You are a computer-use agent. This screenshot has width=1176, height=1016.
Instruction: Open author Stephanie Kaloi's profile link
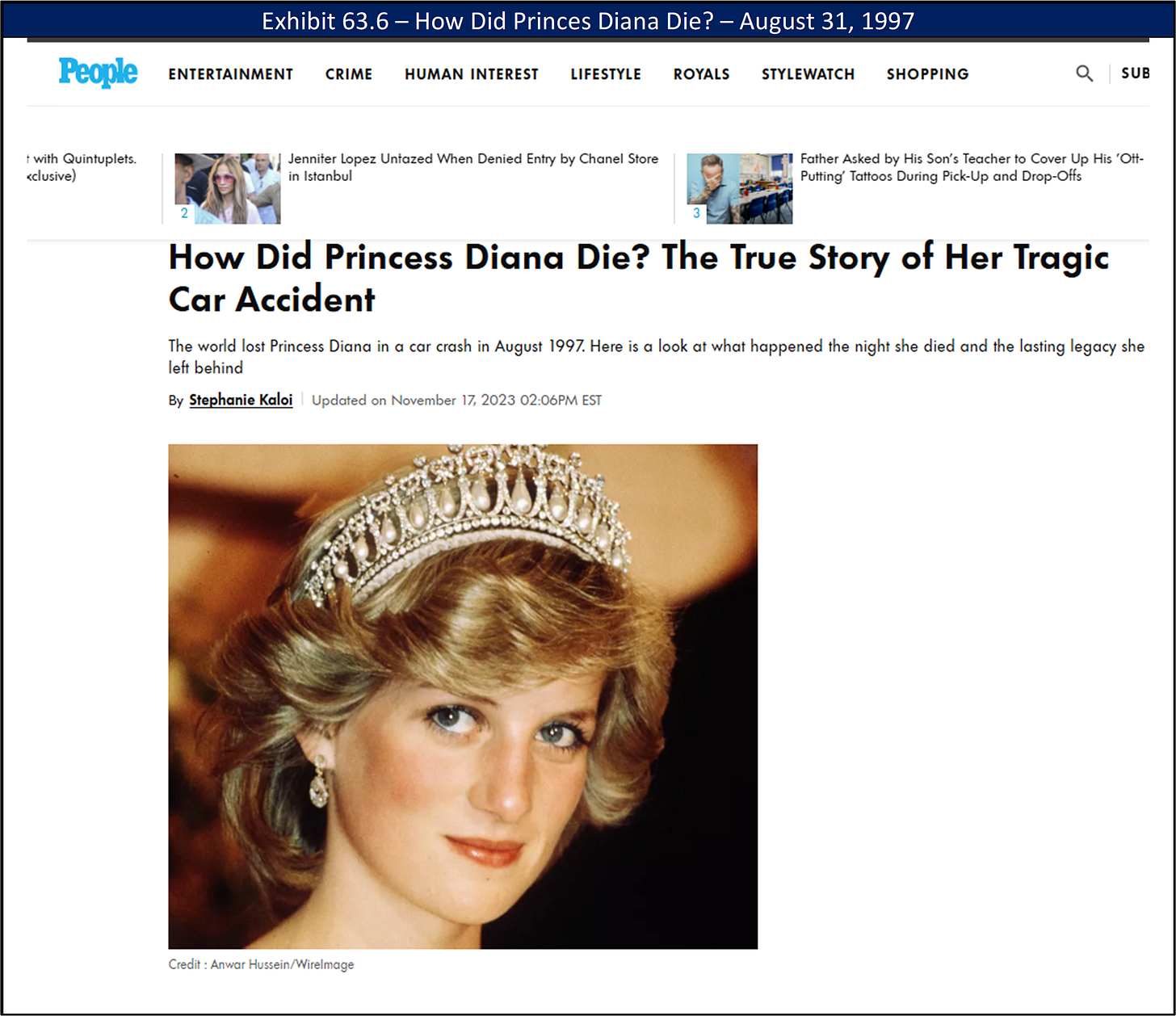click(x=241, y=400)
